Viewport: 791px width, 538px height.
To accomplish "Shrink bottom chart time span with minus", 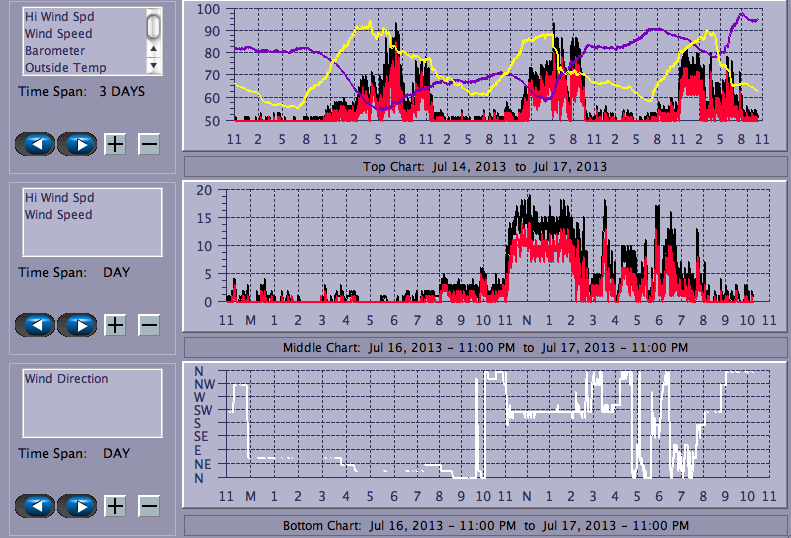I will click(x=148, y=506).
